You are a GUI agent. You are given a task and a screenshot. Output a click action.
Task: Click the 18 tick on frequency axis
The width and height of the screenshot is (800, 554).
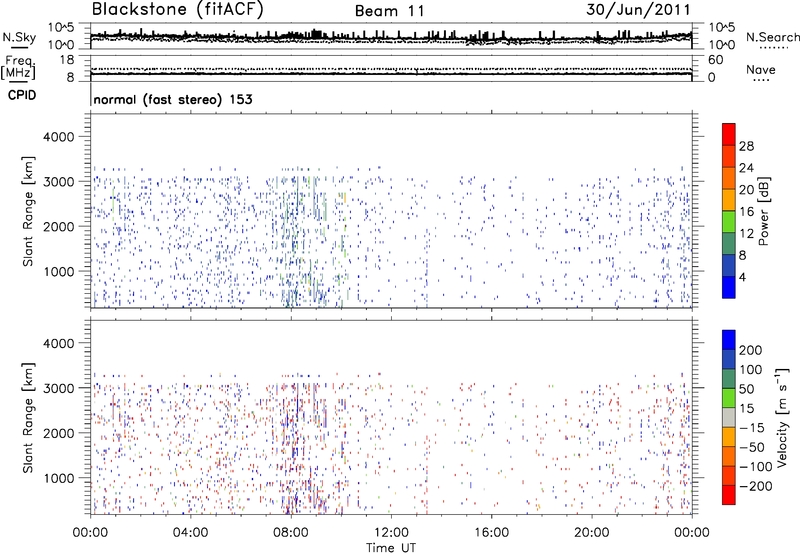[67, 60]
